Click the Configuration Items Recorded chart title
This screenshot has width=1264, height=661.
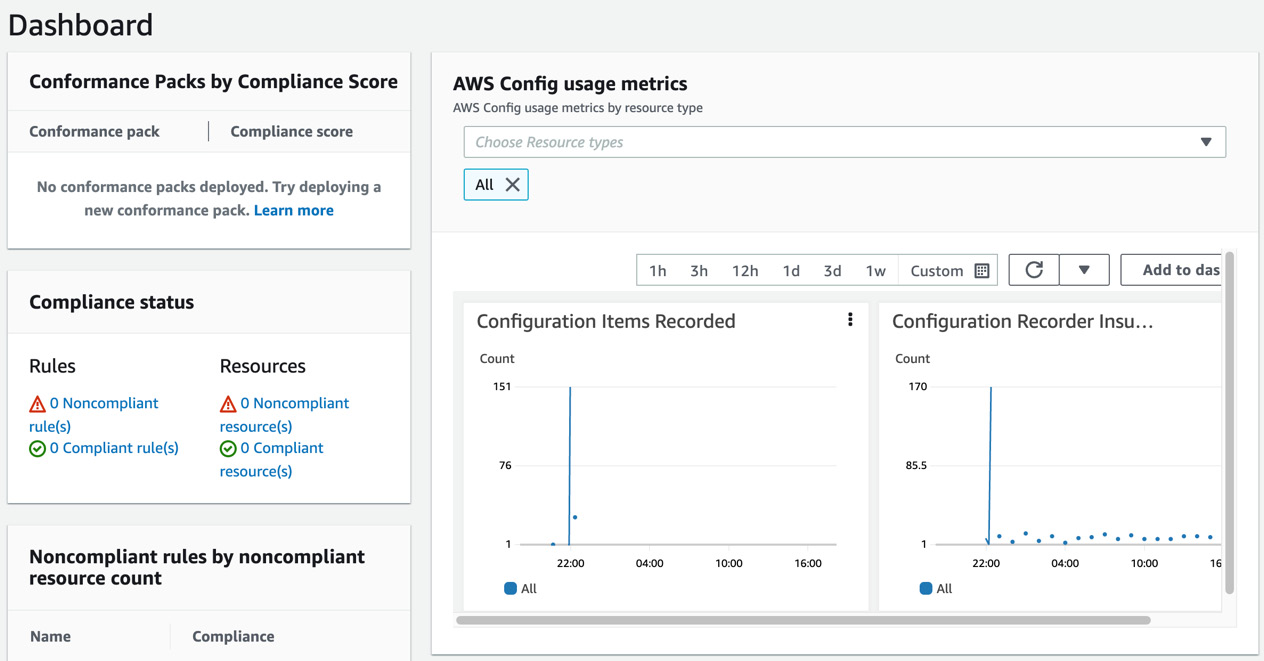point(606,321)
